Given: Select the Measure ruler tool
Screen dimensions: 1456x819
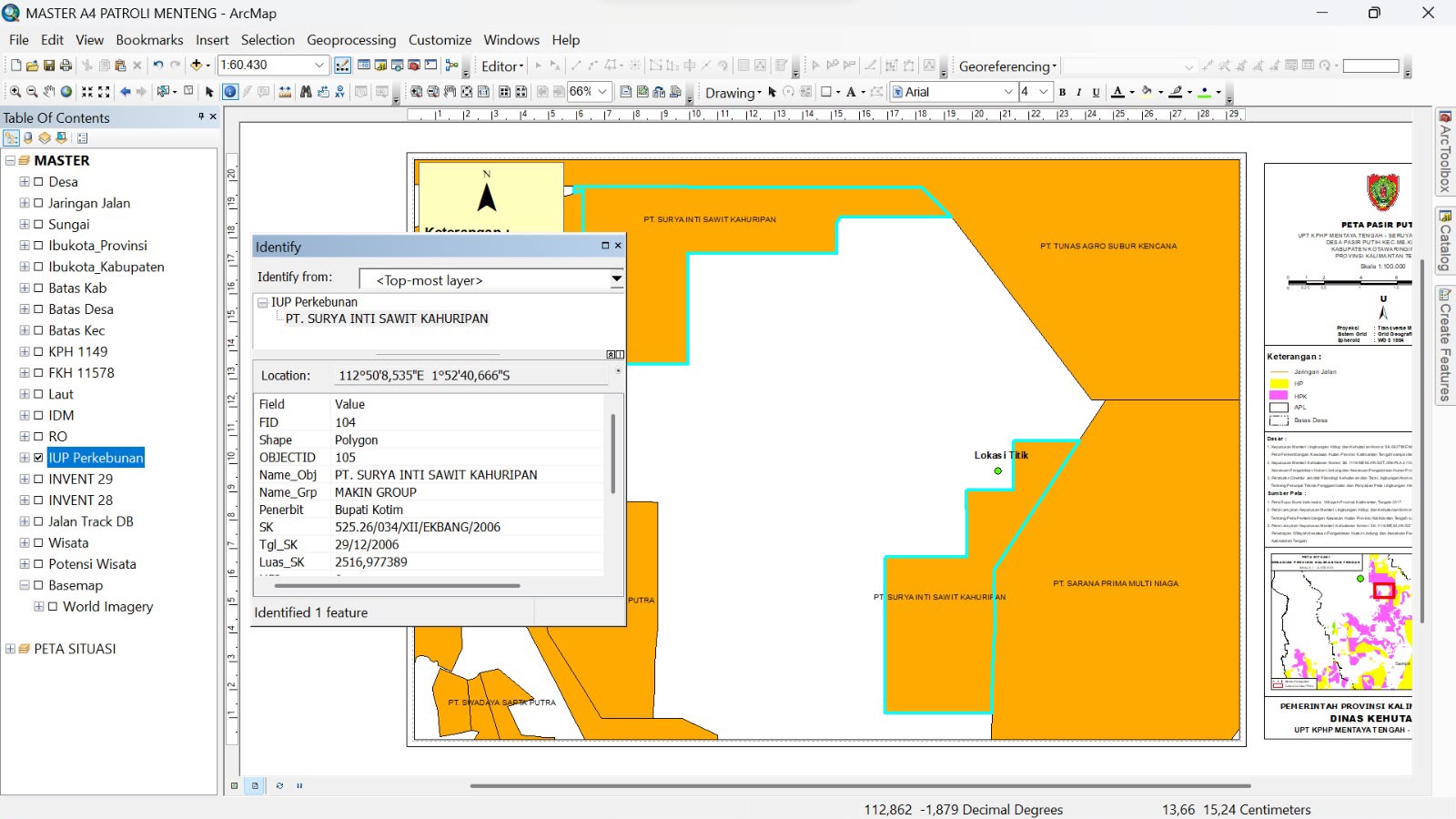Looking at the screenshot, I should click(286, 92).
